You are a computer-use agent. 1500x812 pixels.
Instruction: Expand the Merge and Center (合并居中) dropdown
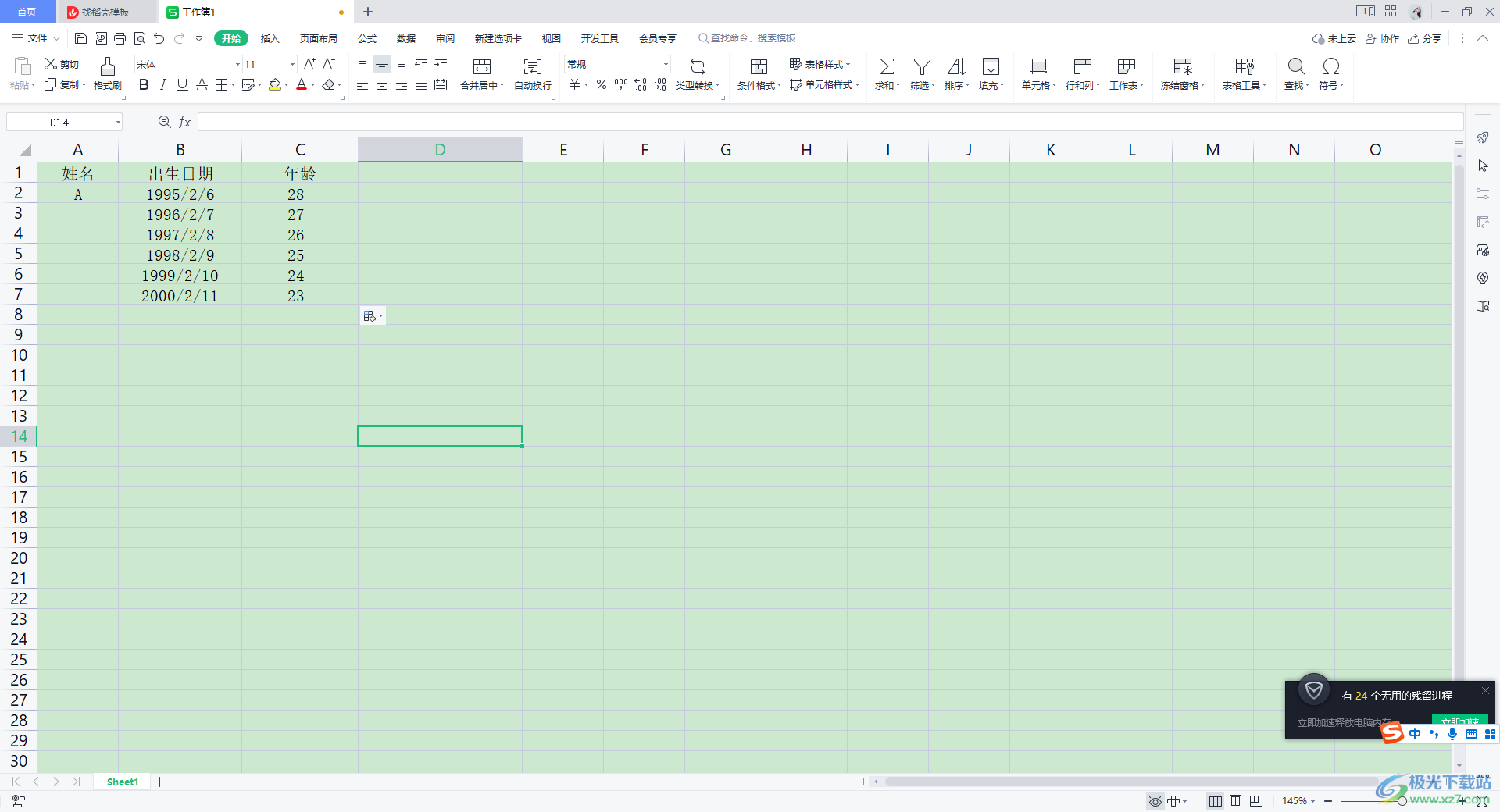[502, 85]
